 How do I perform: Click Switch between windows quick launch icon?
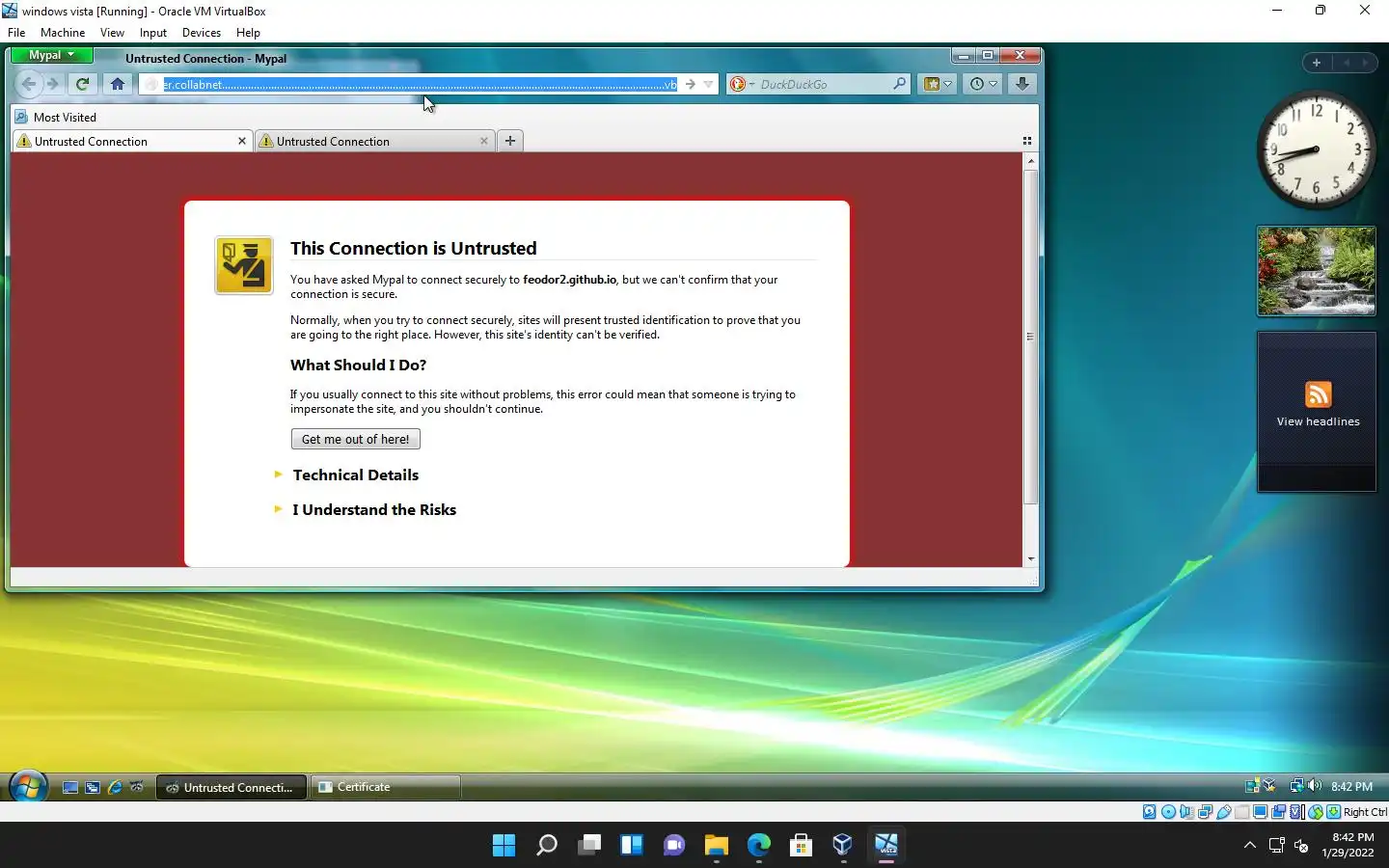pyautogui.click(x=93, y=787)
